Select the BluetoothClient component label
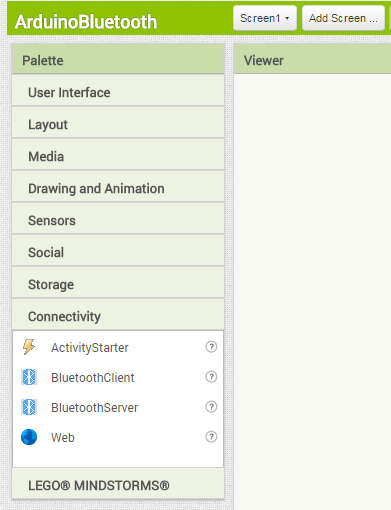This screenshot has width=391, height=510. [93, 378]
